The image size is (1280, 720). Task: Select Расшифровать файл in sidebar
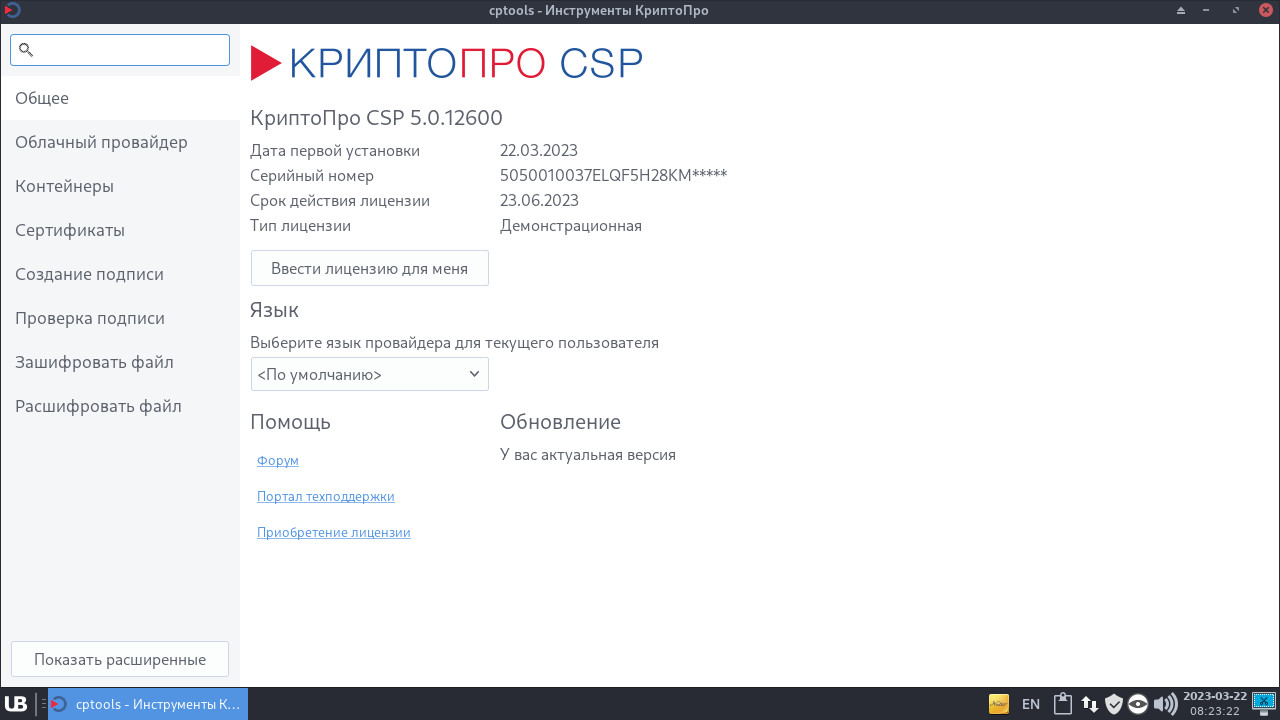(120, 406)
